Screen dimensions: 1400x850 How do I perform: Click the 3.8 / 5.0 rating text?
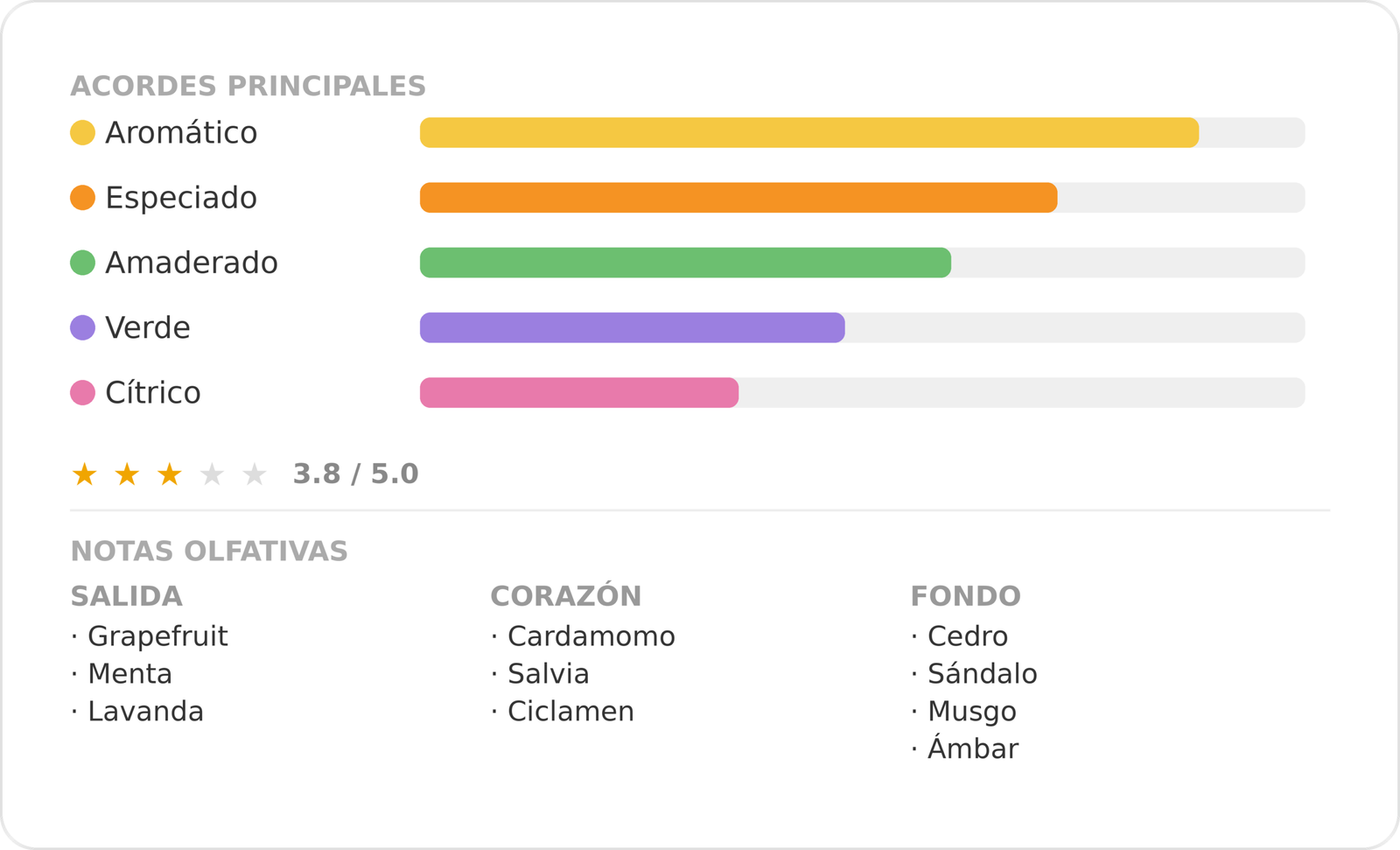(x=355, y=474)
